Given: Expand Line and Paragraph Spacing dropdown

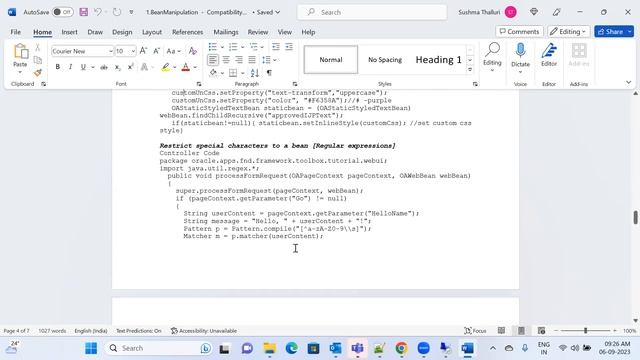Looking at the screenshot, I should [275, 60].
